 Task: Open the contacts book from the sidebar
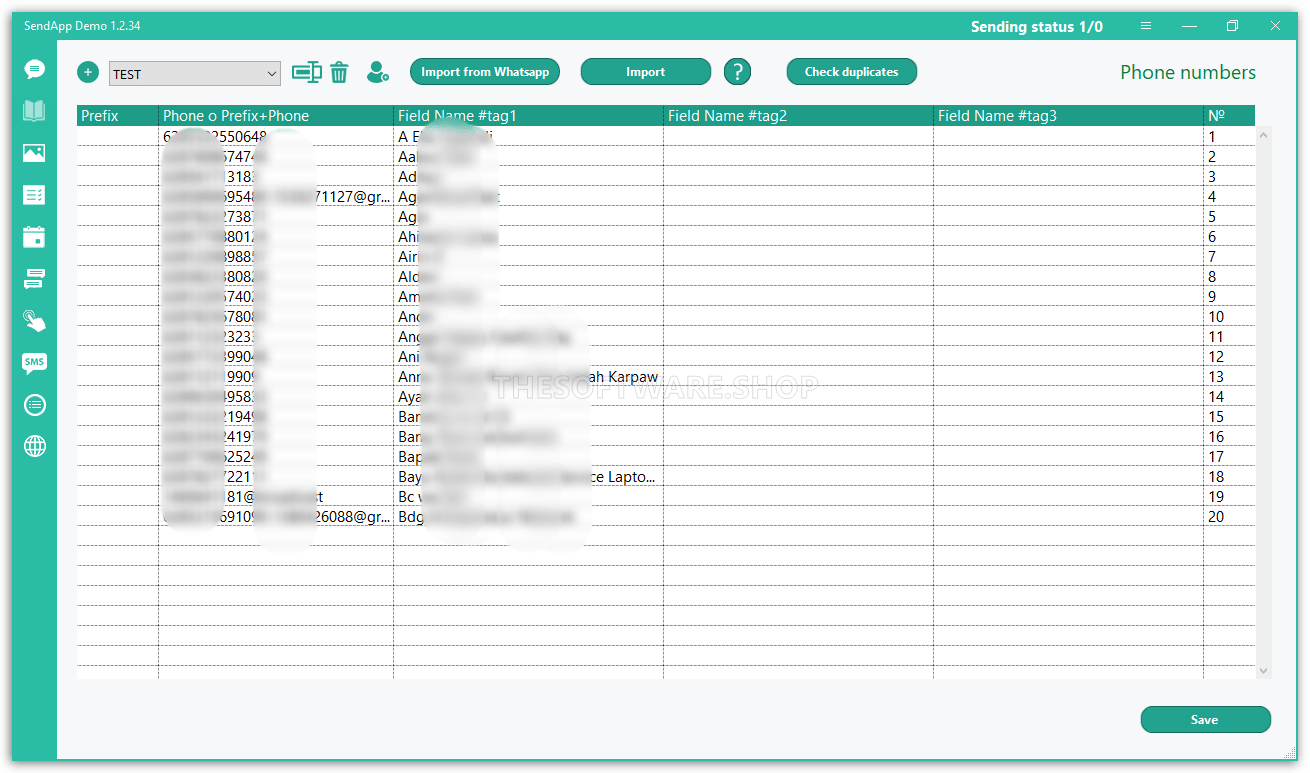35,111
